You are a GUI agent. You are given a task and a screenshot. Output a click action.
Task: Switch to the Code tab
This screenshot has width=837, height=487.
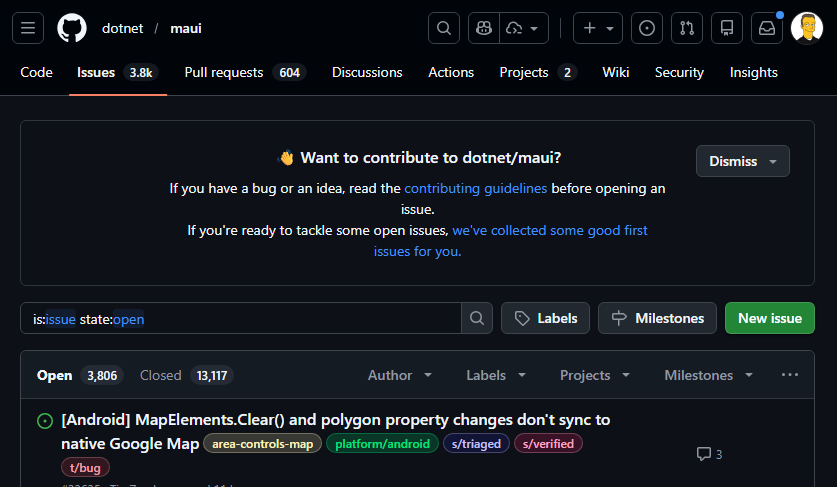(36, 72)
